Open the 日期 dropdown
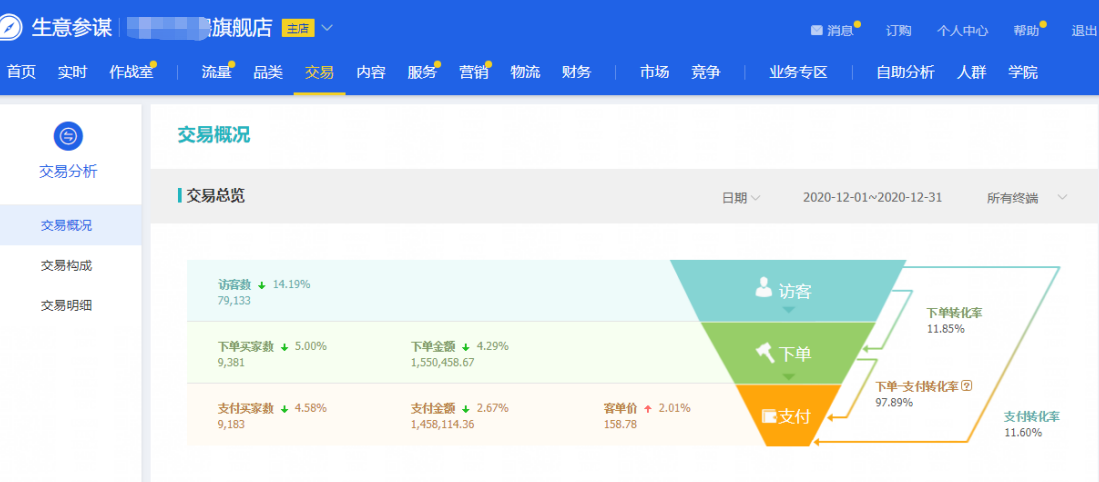This screenshot has height=482, width=1099. 741,198
